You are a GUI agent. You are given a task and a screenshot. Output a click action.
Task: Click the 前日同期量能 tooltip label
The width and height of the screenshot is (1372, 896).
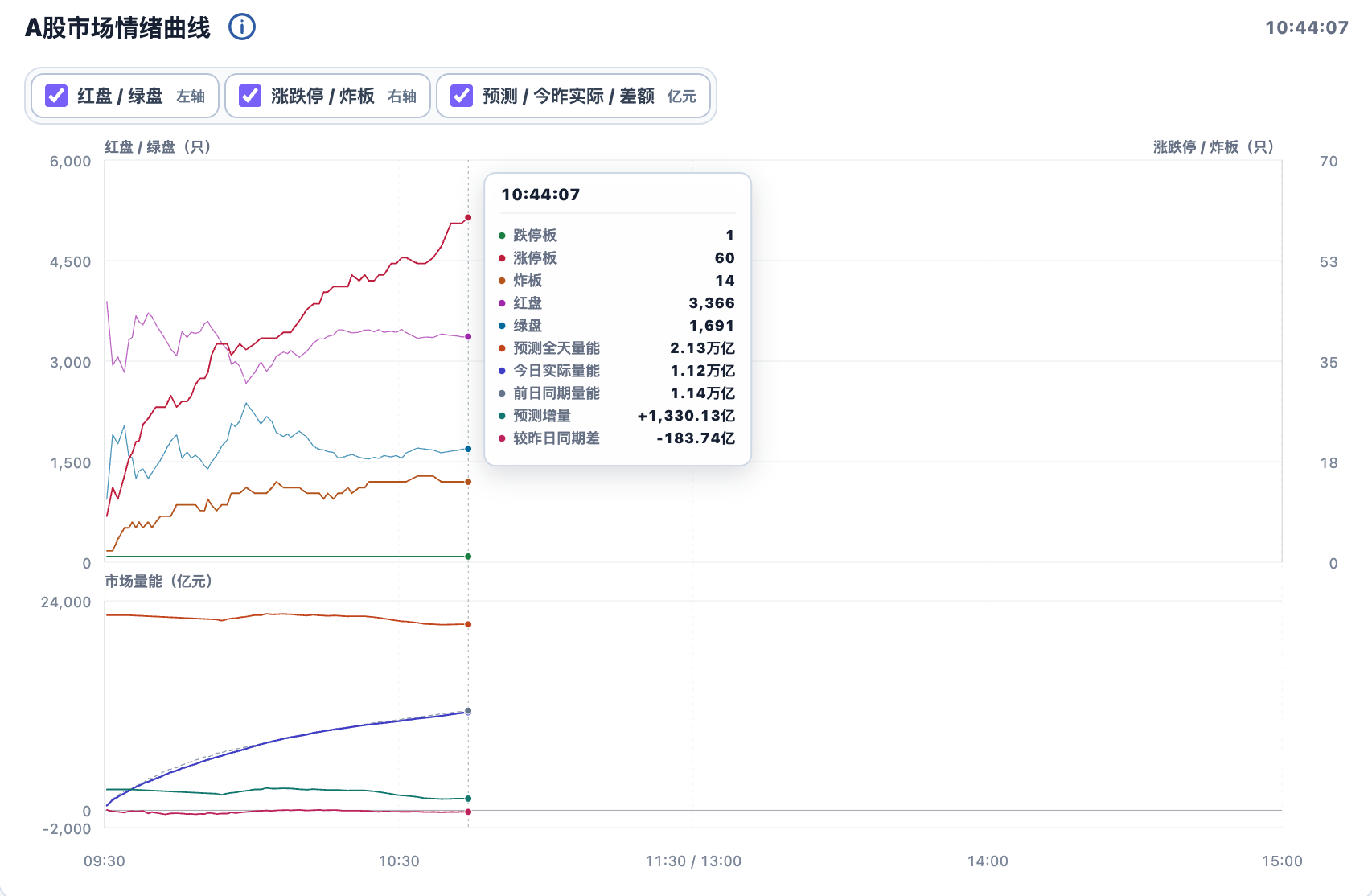(x=557, y=393)
